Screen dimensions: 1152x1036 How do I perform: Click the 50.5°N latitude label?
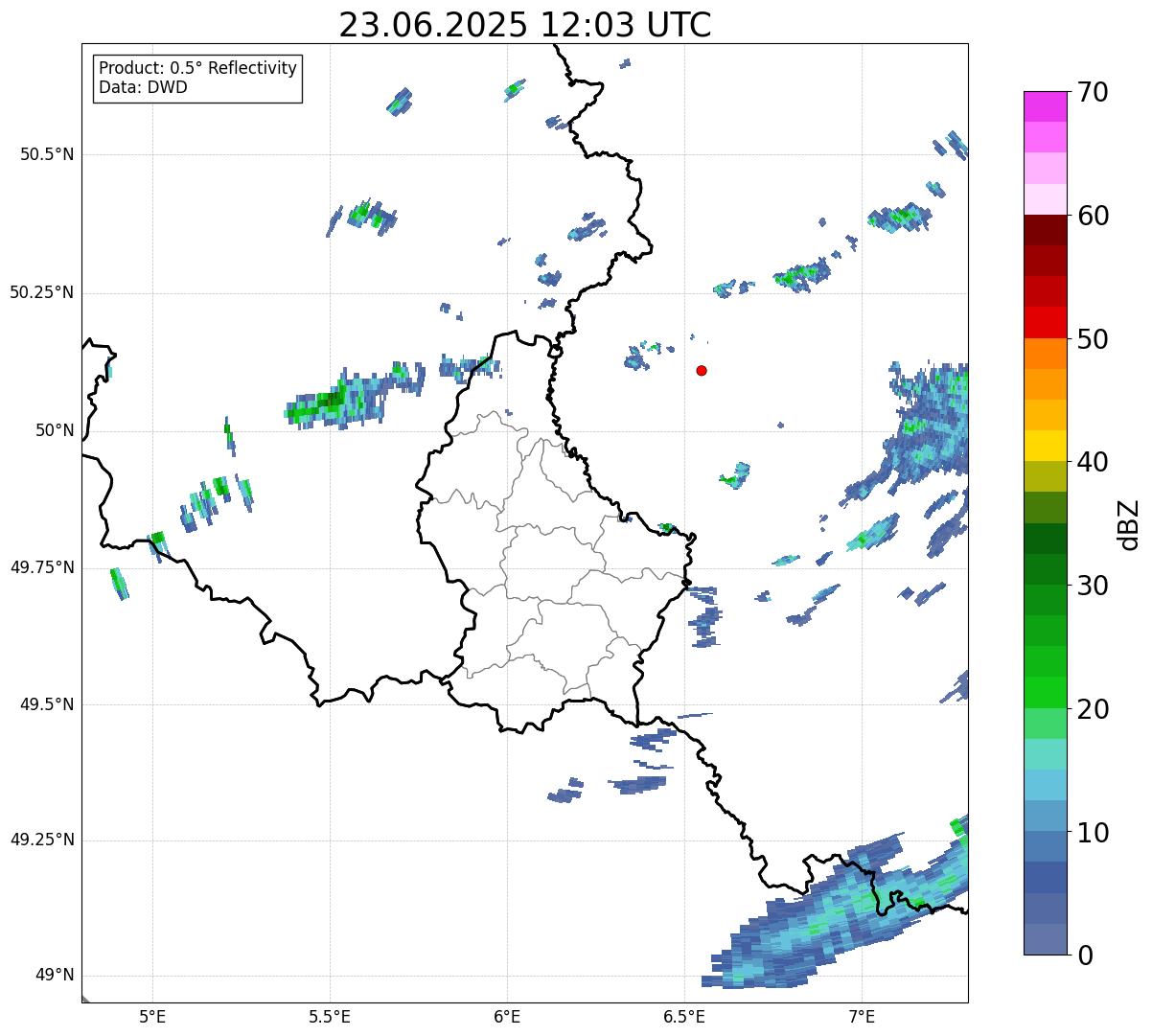(46, 154)
